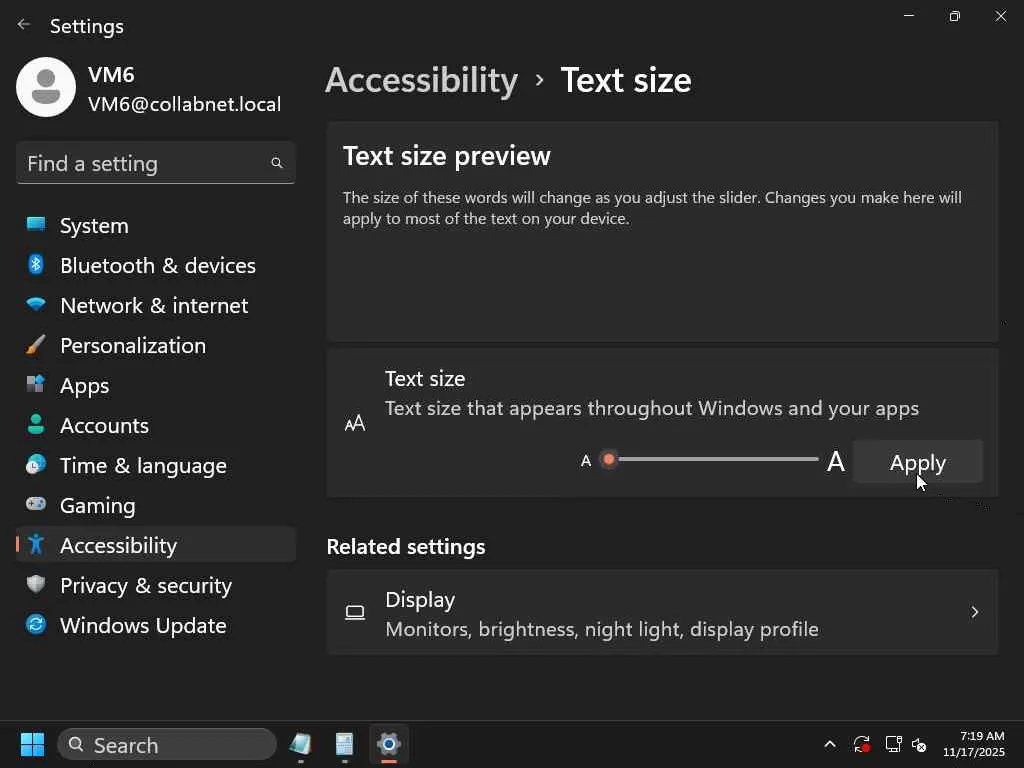Viewport: 1024px width, 768px height.
Task: Click the Text size slider thumb
Action: pyautogui.click(x=609, y=460)
